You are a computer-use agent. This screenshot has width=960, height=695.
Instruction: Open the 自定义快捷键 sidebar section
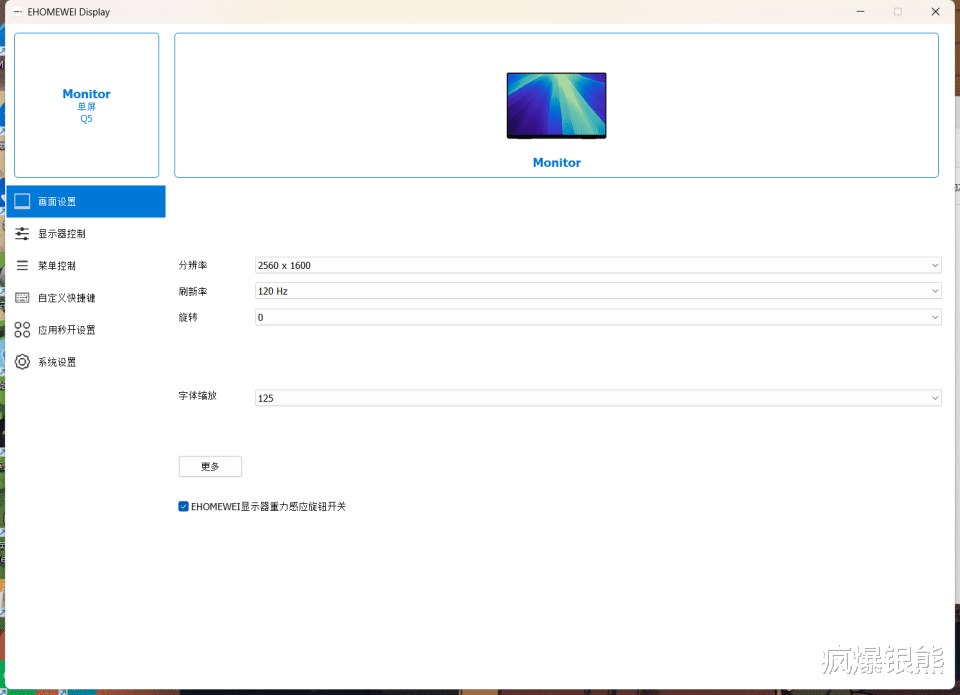(x=86, y=298)
